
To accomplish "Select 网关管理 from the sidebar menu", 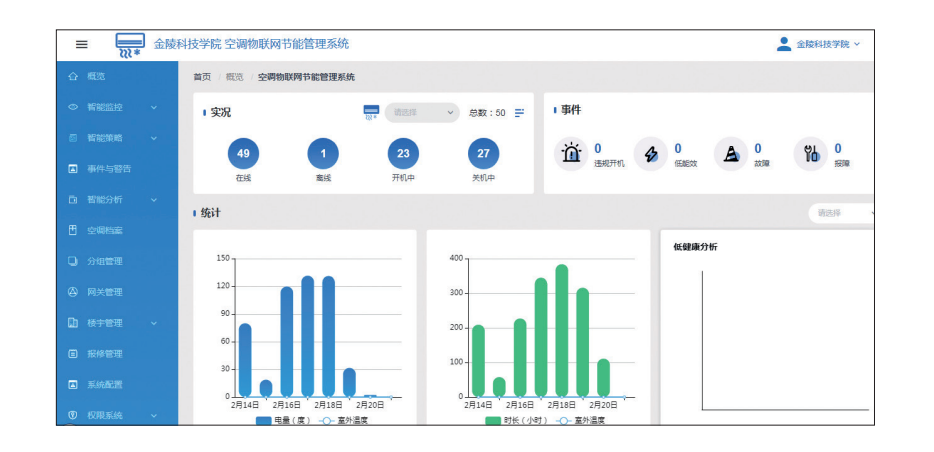I will (104, 292).
